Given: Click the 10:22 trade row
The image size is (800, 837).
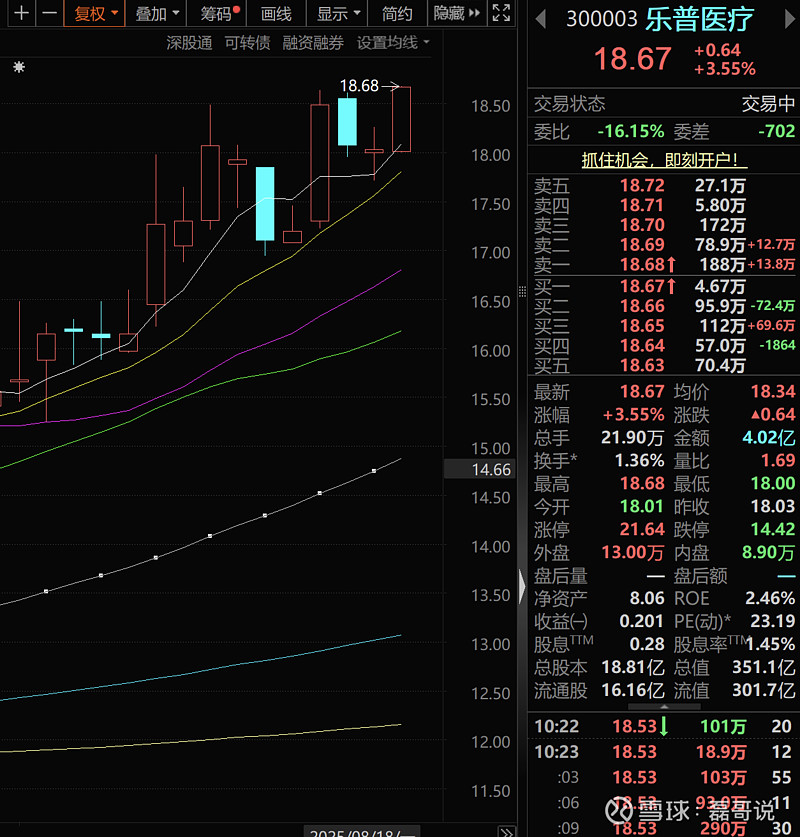Looking at the screenshot, I should click(663, 726).
